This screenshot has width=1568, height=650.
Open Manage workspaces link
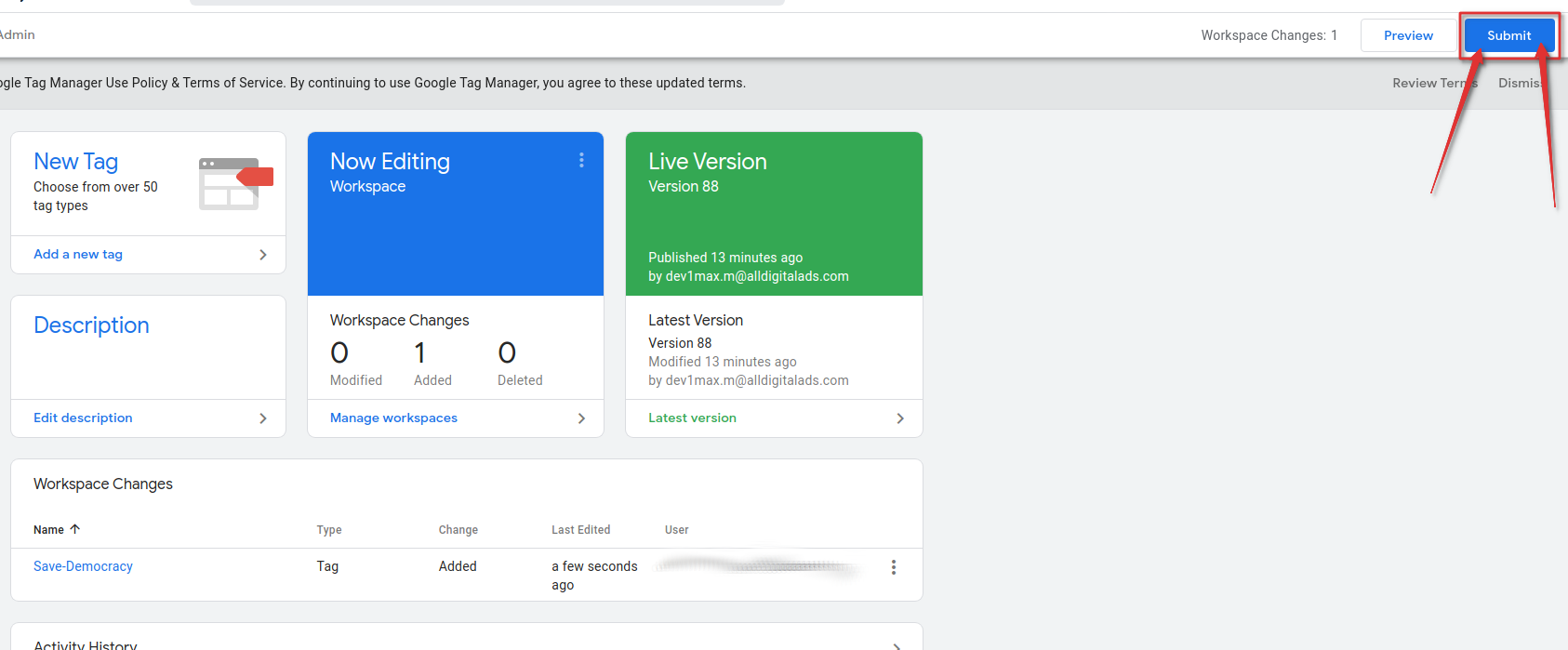tap(393, 418)
